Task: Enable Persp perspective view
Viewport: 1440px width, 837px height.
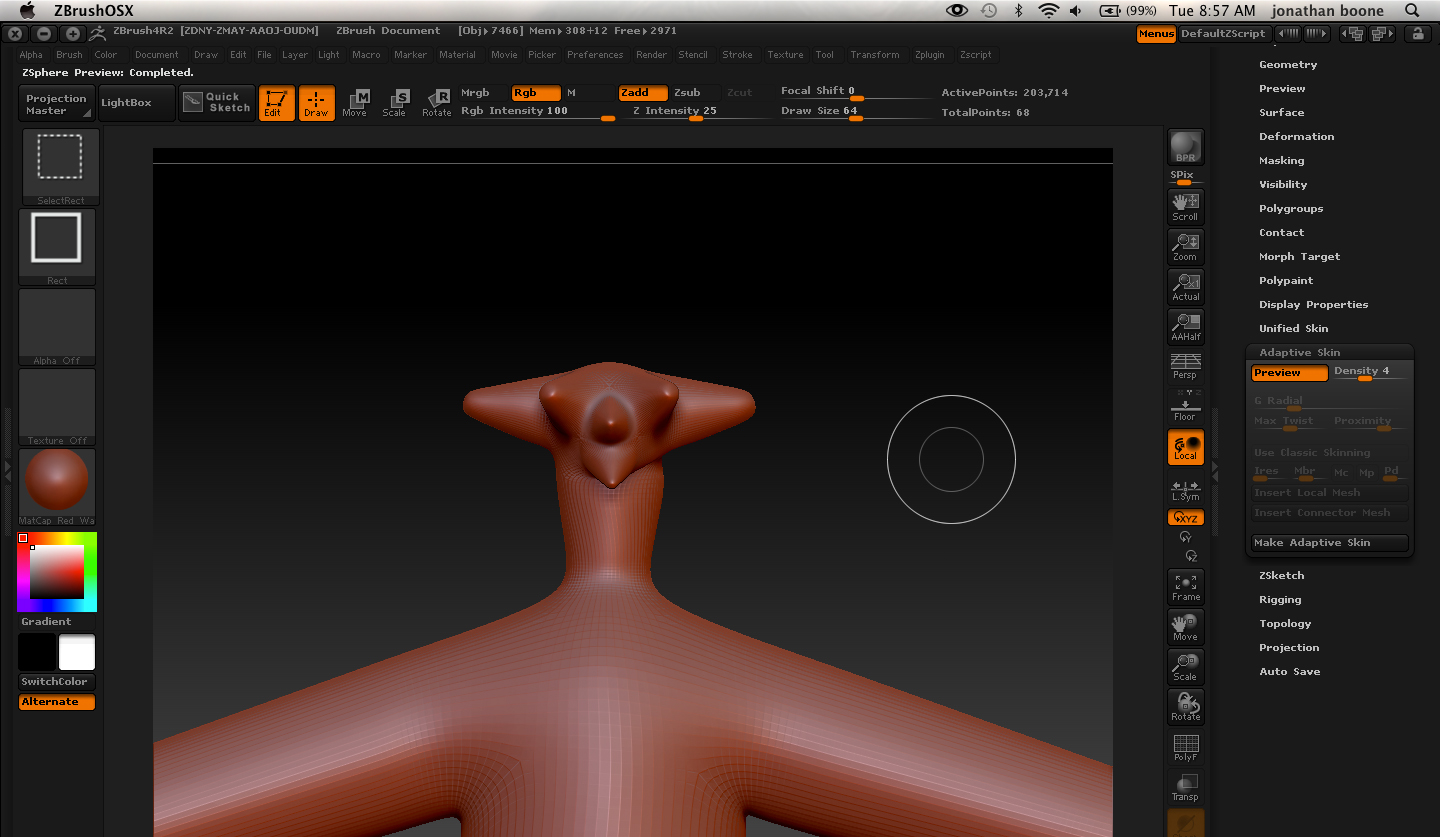Action: tap(1185, 366)
